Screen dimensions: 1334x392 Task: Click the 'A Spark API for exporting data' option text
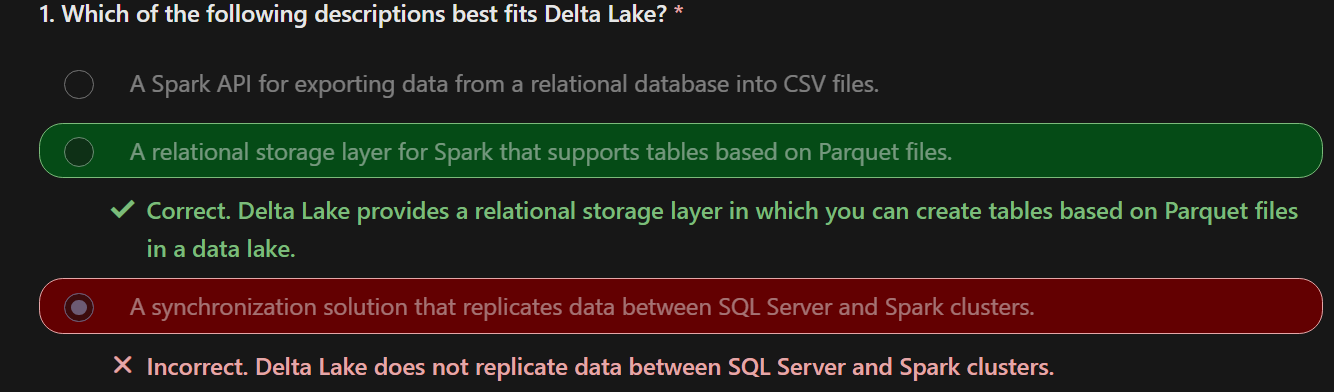coord(504,85)
